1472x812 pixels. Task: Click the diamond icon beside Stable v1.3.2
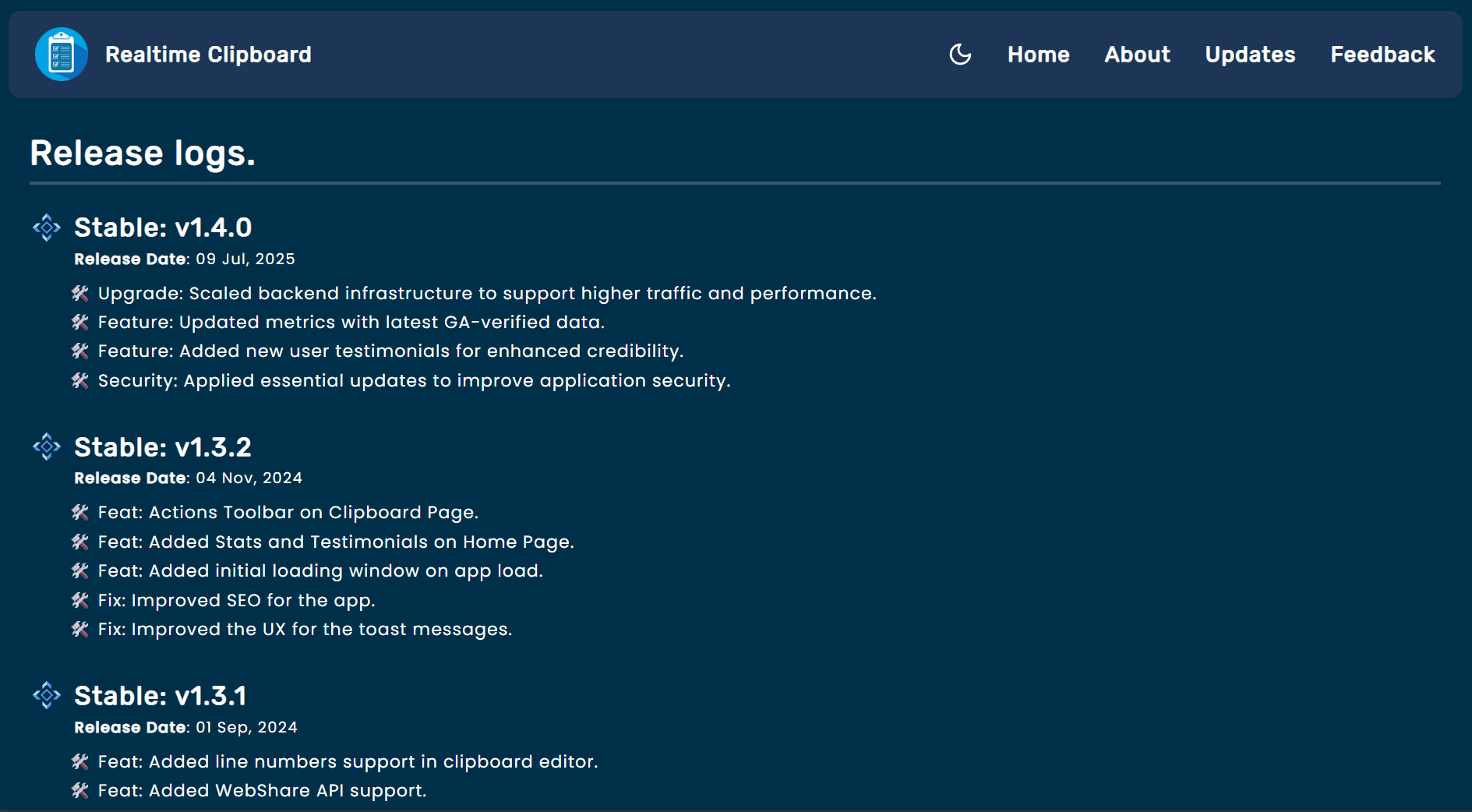click(x=47, y=447)
